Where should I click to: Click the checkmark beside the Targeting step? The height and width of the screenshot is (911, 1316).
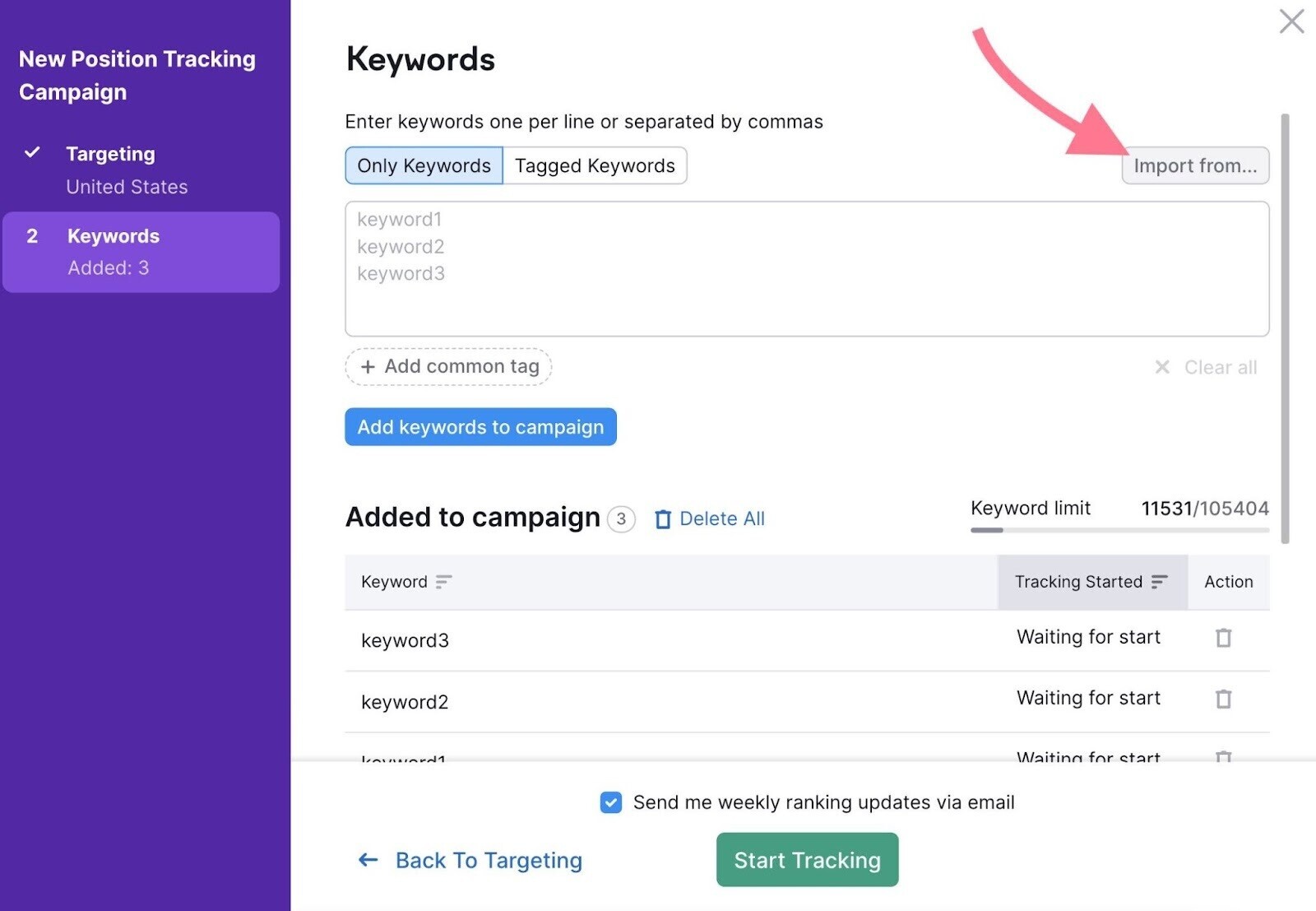(x=33, y=153)
